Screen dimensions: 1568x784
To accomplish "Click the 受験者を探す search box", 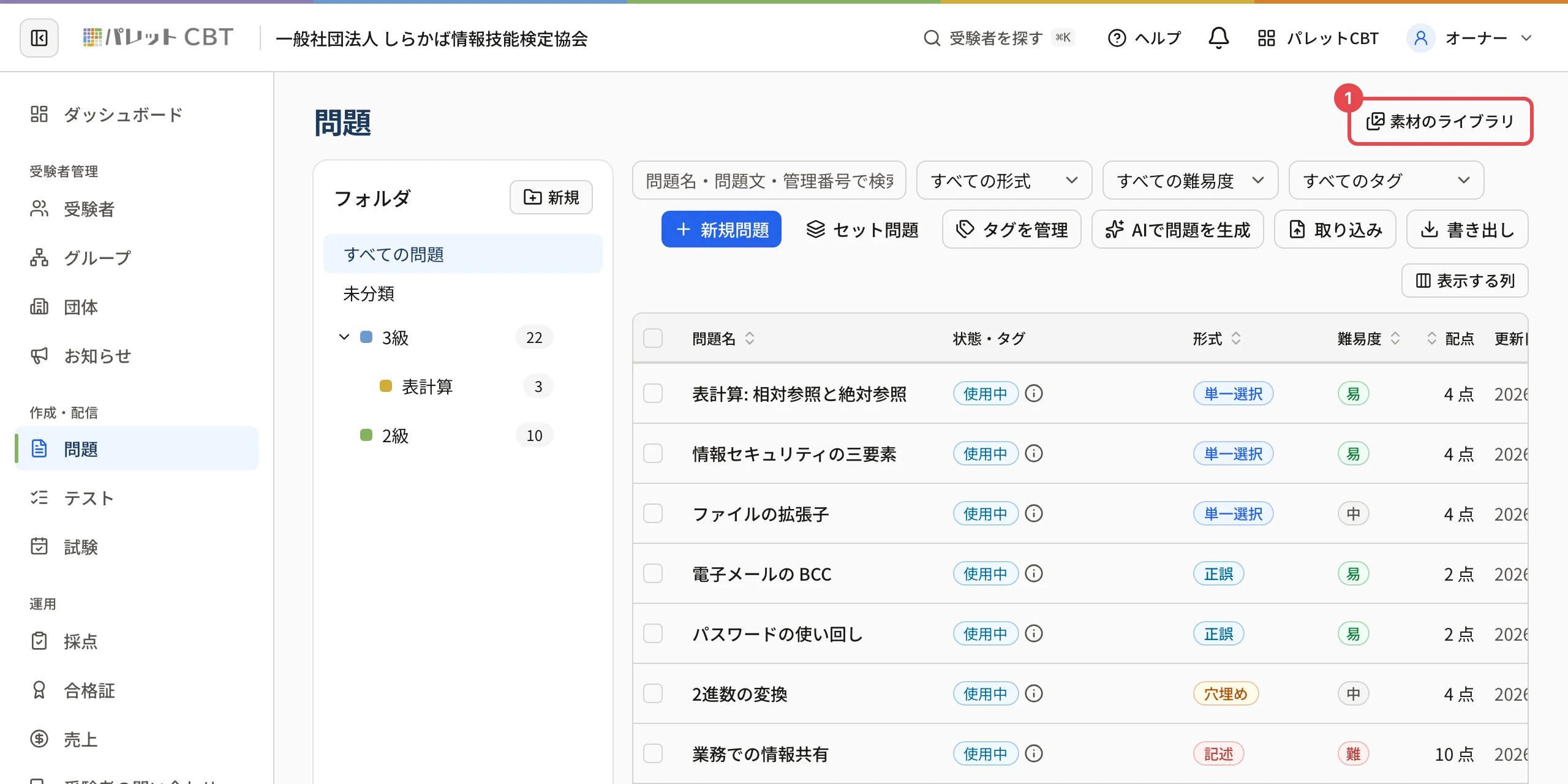I will [x=999, y=38].
